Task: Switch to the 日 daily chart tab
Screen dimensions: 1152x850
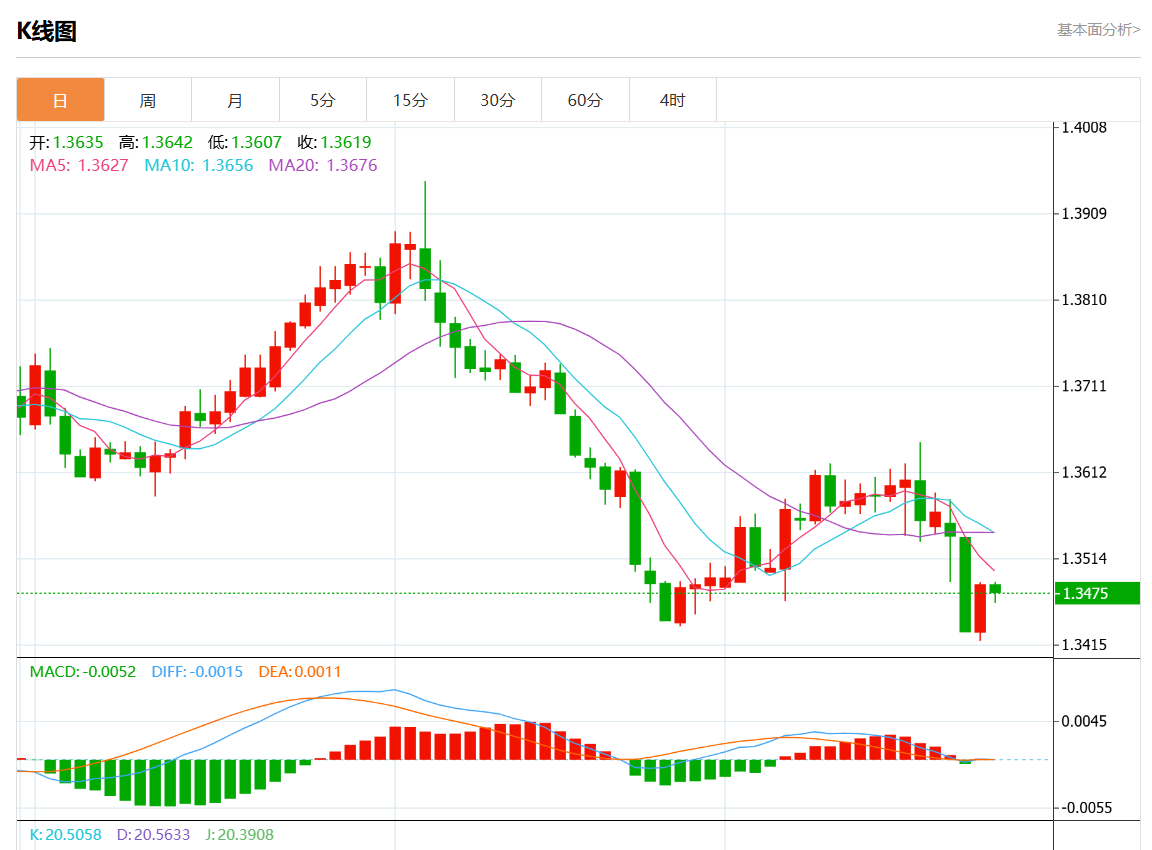Action: tap(60, 100)
